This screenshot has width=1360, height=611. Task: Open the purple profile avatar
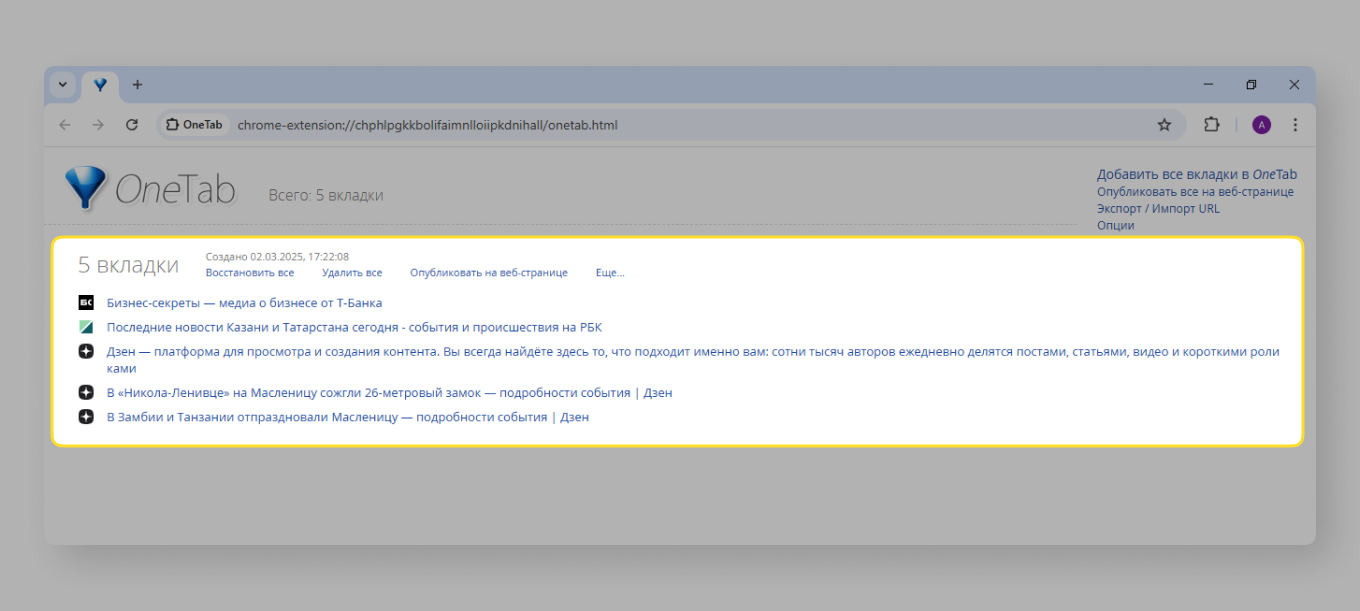(x=1261, y=125)
